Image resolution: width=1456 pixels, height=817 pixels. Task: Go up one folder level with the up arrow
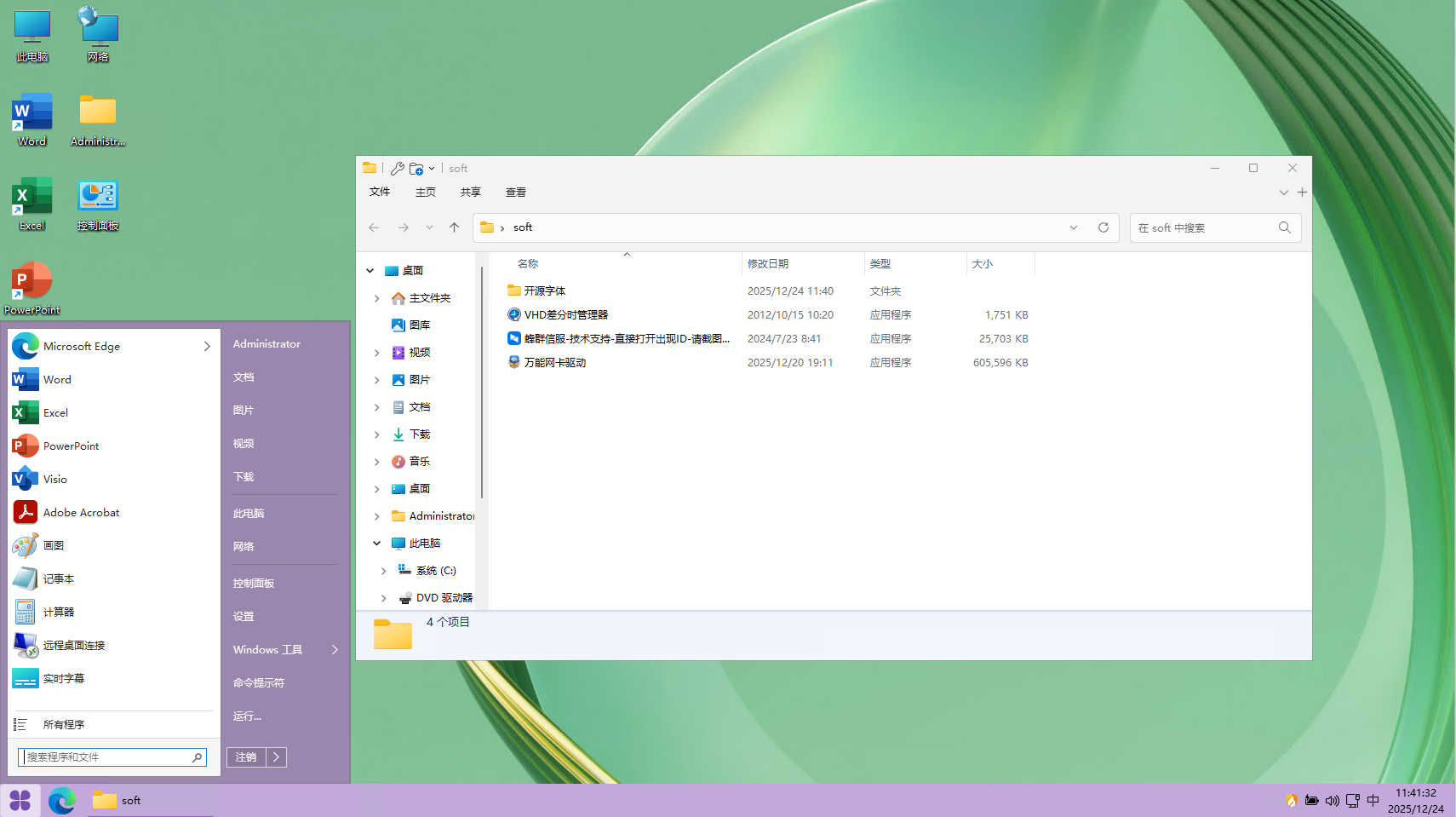click(454, 227)
